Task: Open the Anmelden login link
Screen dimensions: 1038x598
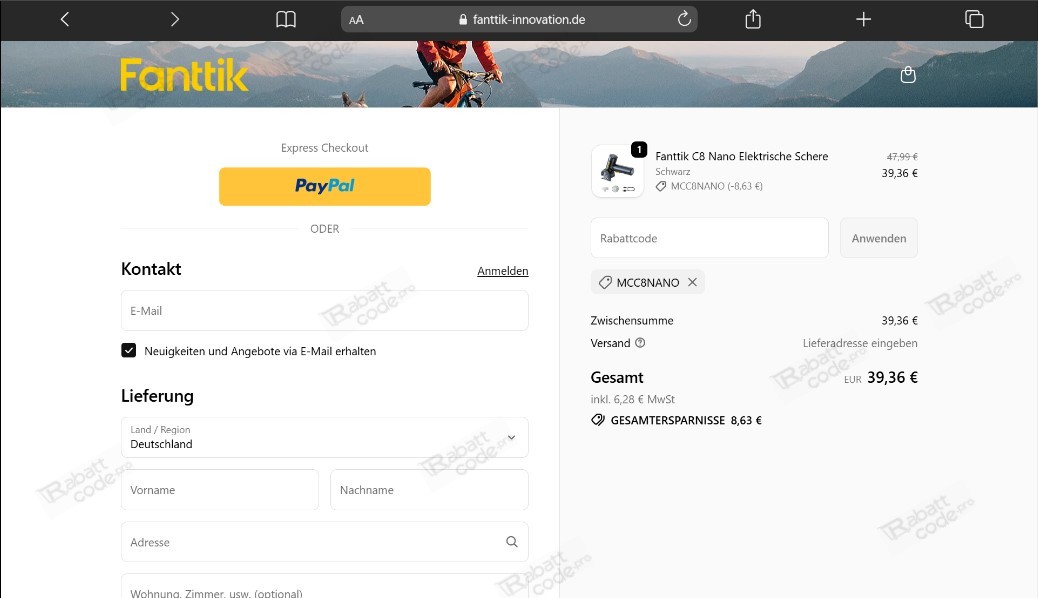Action: pos(503,271)
